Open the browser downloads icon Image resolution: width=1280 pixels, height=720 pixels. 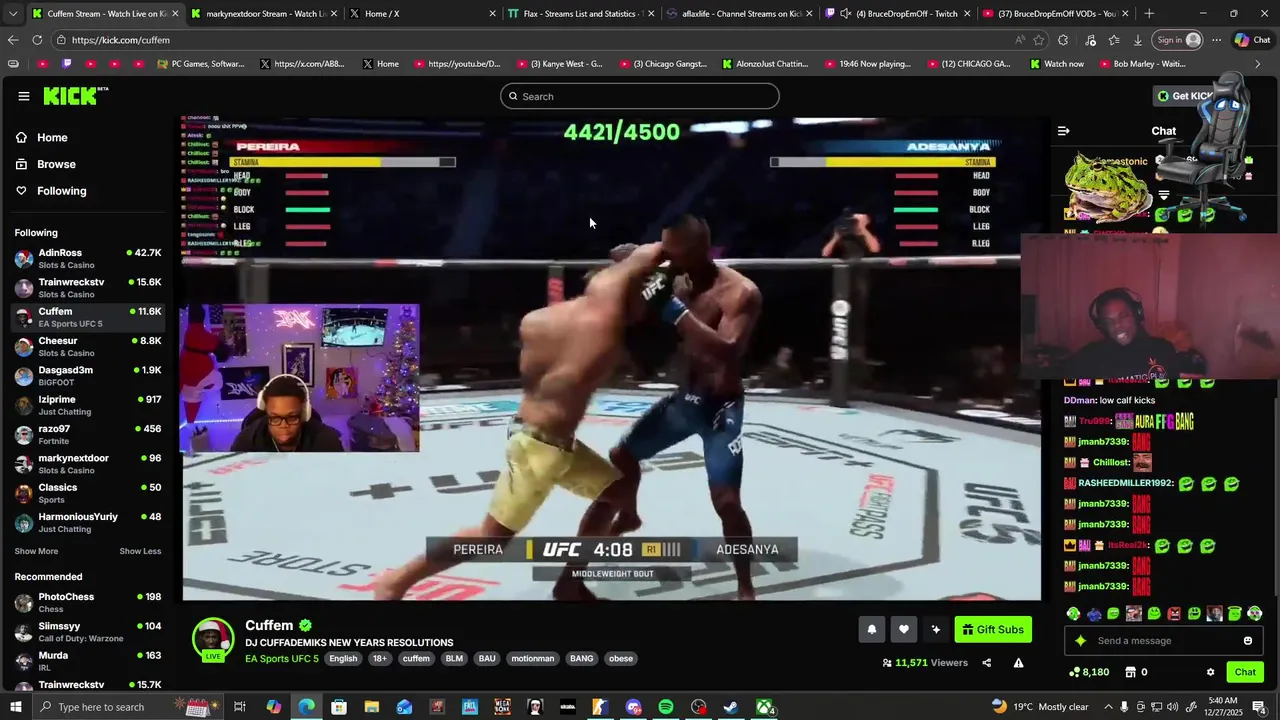pos(1138,40)
